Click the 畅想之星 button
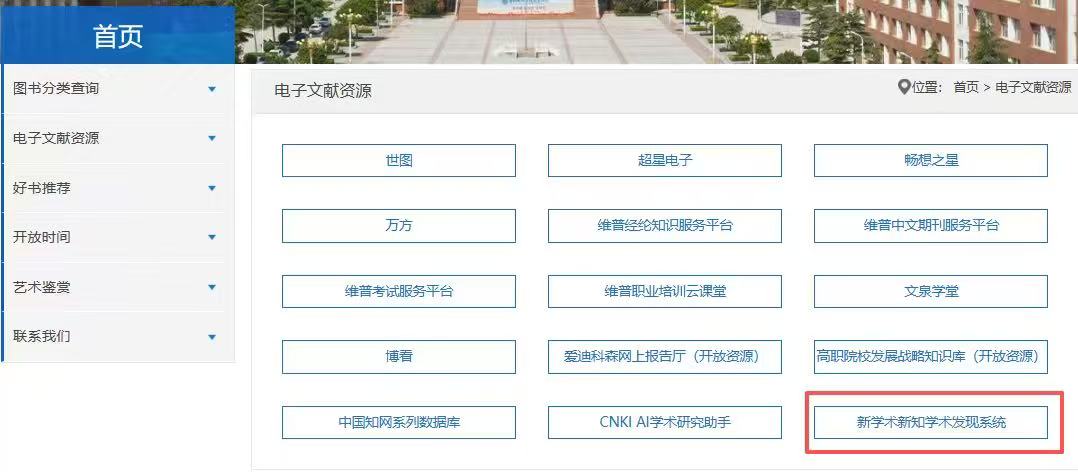 (x=930, y=161)
